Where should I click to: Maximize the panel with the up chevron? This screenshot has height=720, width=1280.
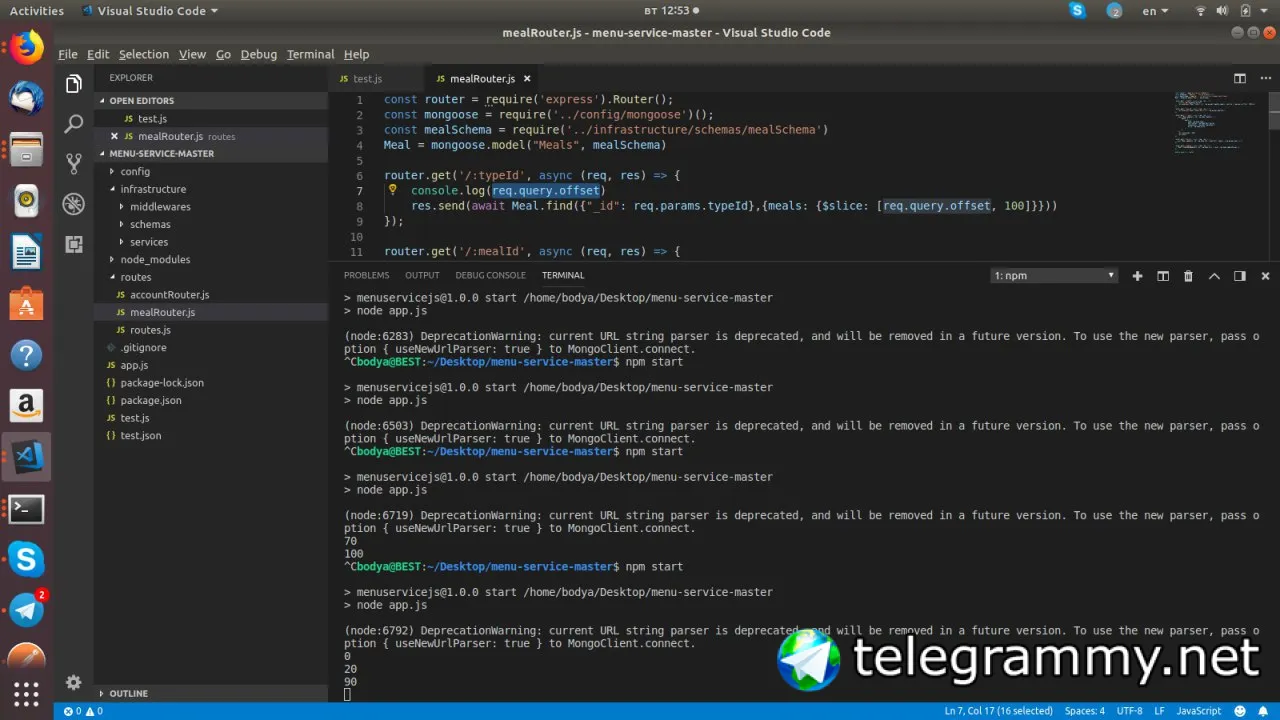(1214, 276)
